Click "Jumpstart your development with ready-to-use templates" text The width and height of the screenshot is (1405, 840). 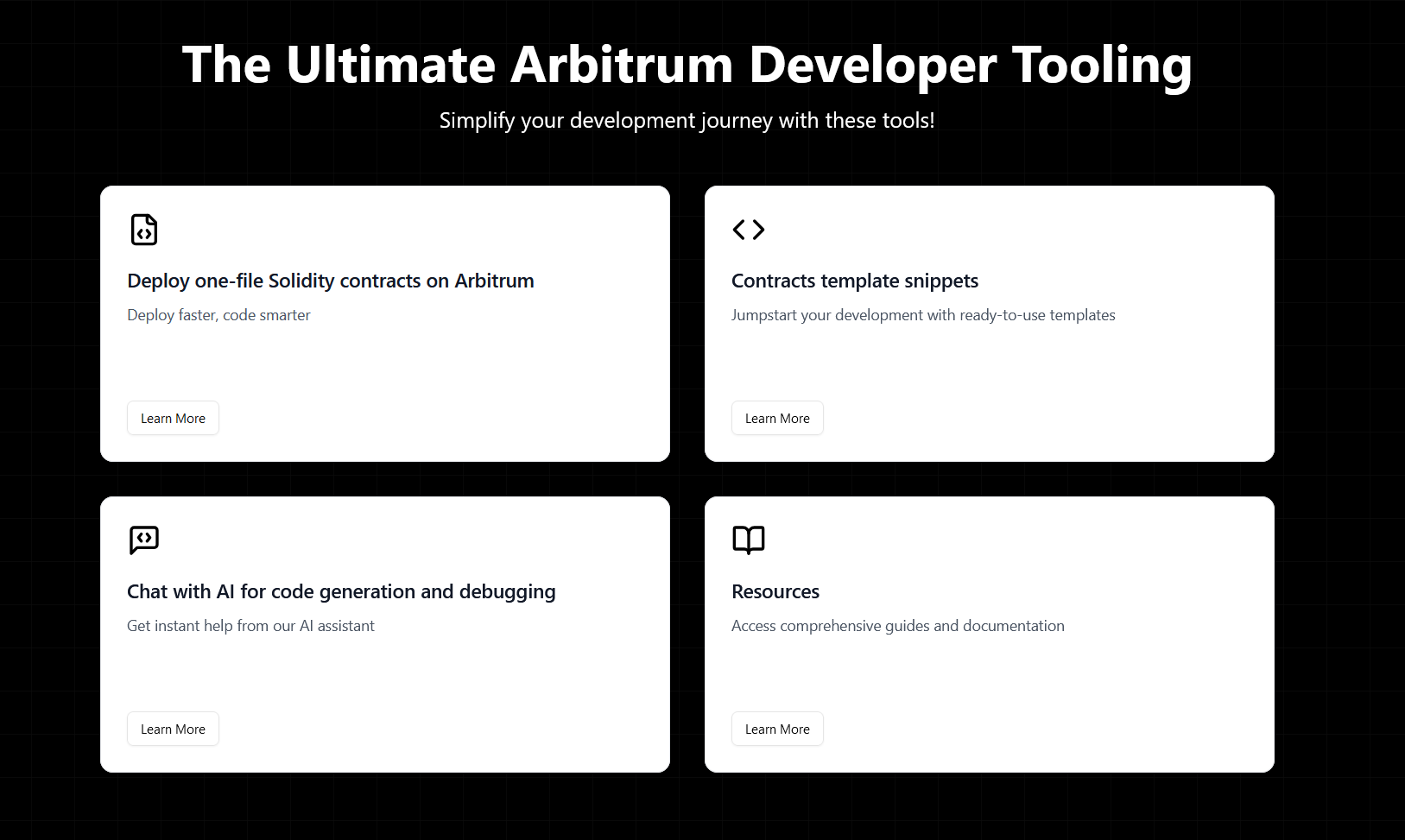923,315
